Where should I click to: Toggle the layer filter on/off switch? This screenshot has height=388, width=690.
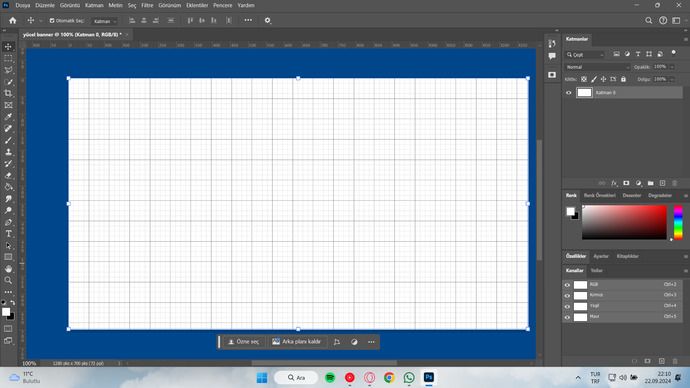[x=674, y=53]
